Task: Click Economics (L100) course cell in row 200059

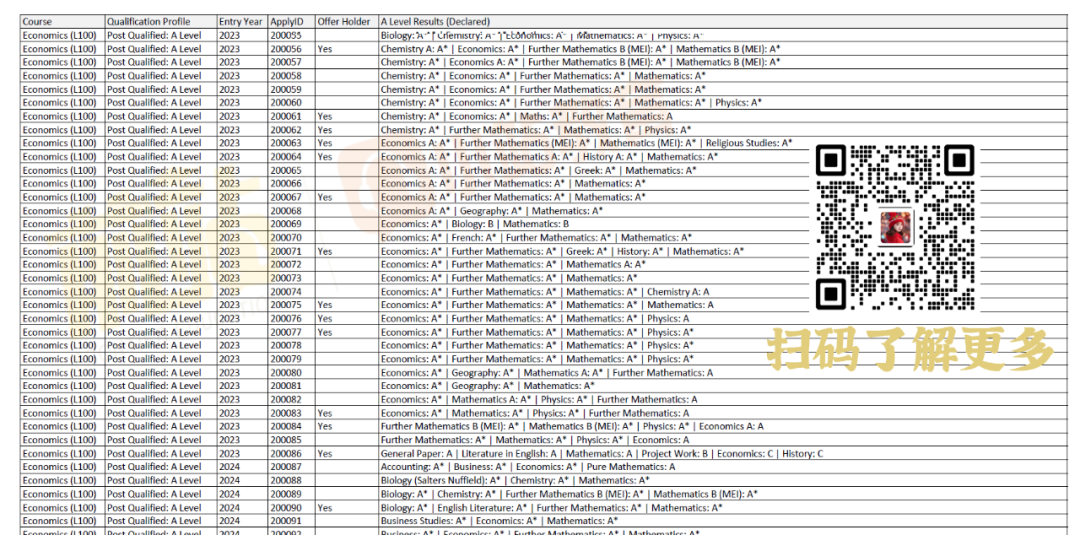Action: click(x=63, y=90)
